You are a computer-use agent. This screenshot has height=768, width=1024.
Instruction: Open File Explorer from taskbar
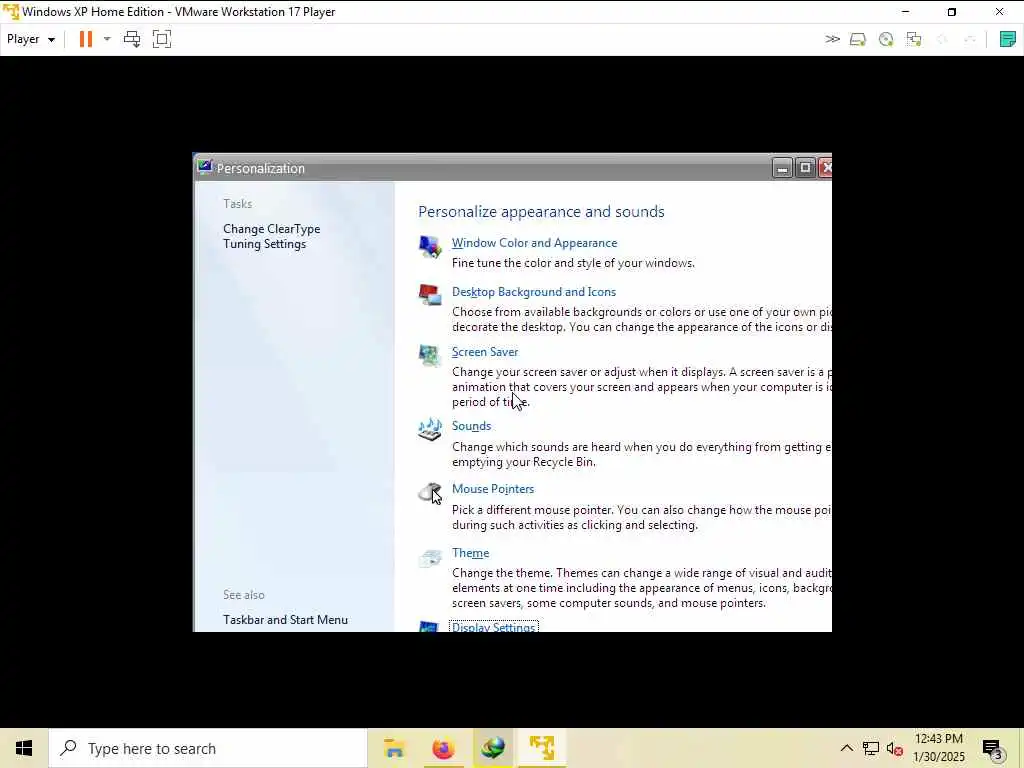point(394,748)
